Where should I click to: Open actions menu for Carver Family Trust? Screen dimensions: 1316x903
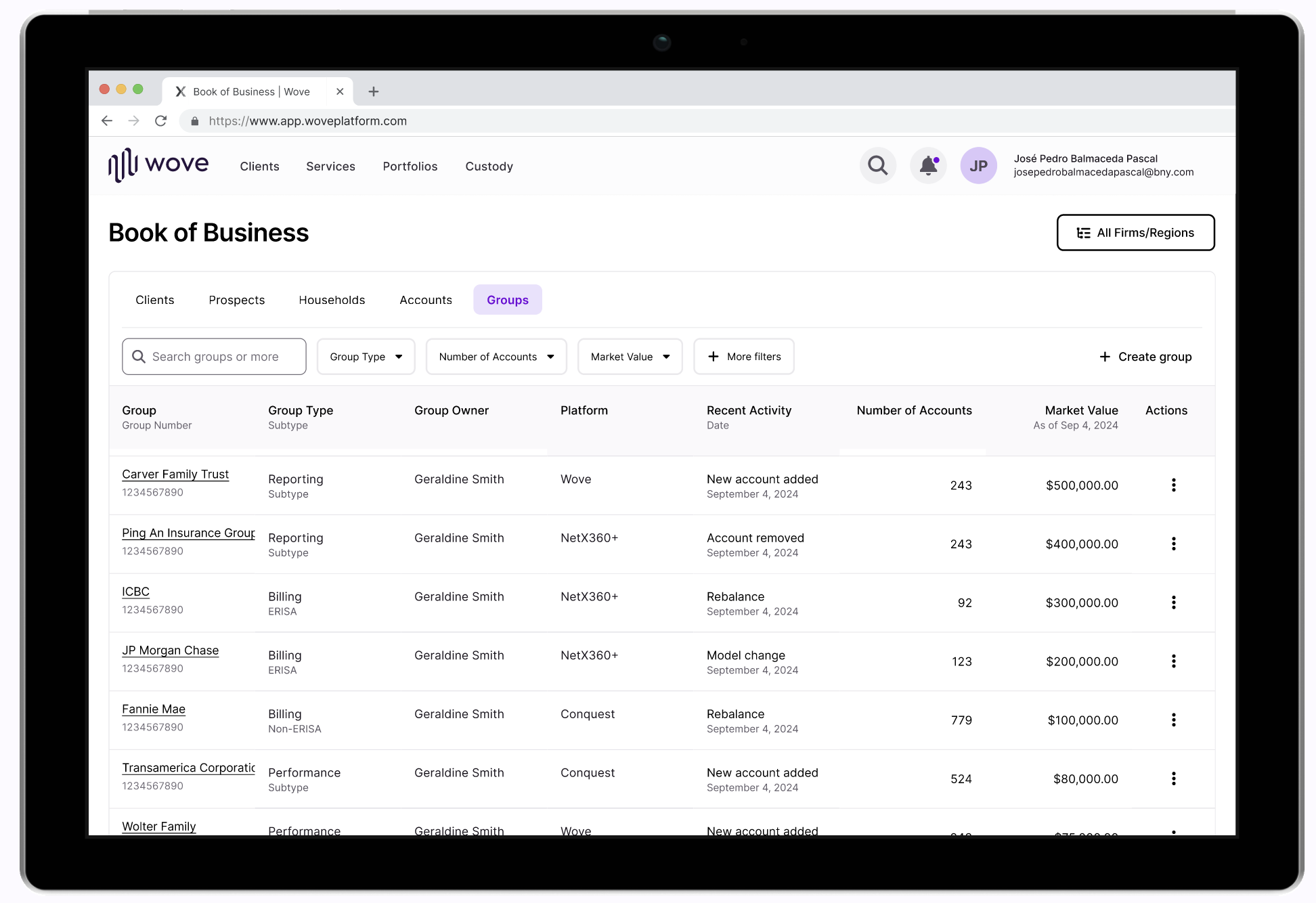(x=1173, y=485)
